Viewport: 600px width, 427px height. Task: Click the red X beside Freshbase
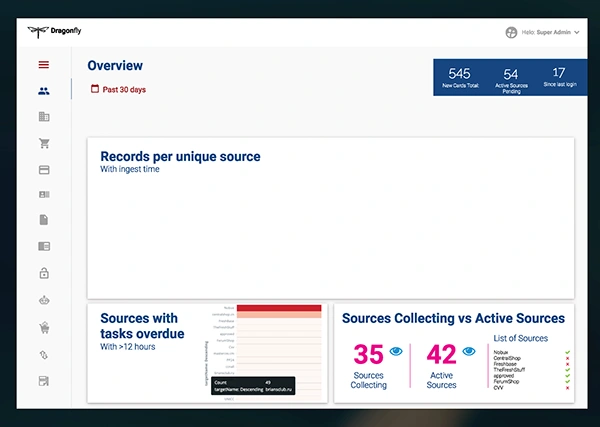click(567, 364)
